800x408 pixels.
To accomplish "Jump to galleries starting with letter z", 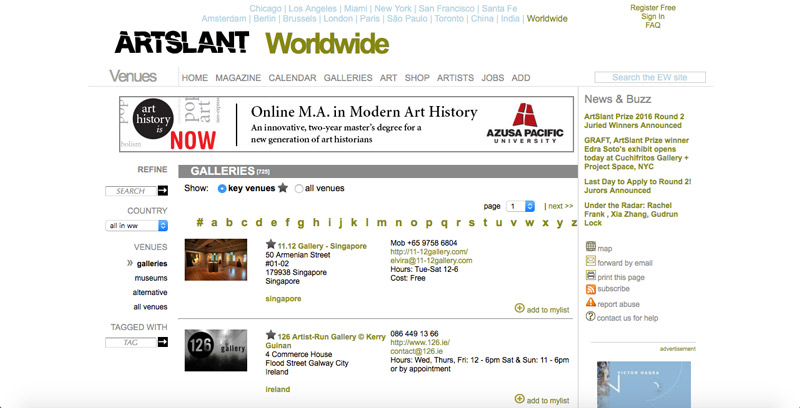I will 574,222.
